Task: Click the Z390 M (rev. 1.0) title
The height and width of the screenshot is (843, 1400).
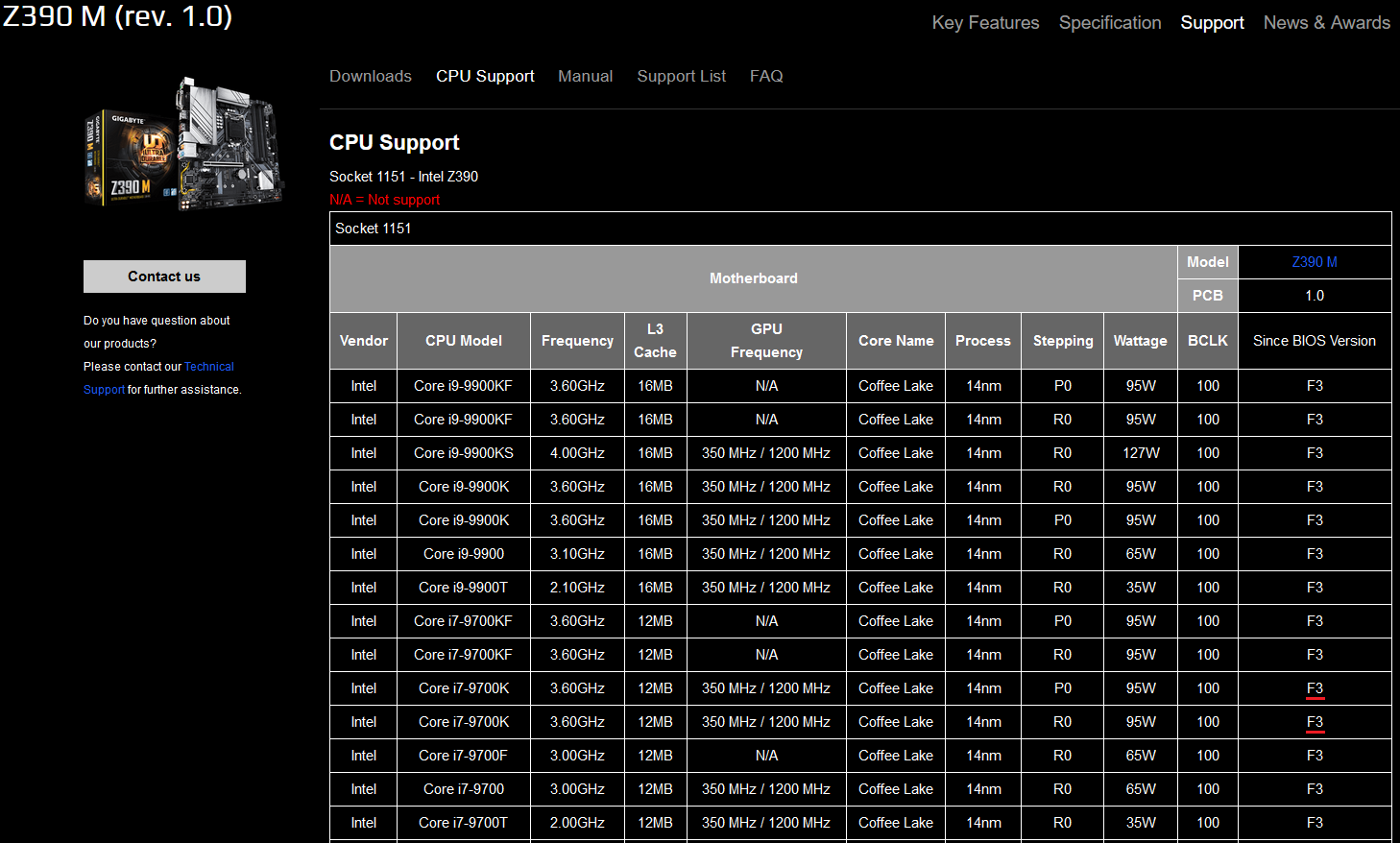Action: 116,16
